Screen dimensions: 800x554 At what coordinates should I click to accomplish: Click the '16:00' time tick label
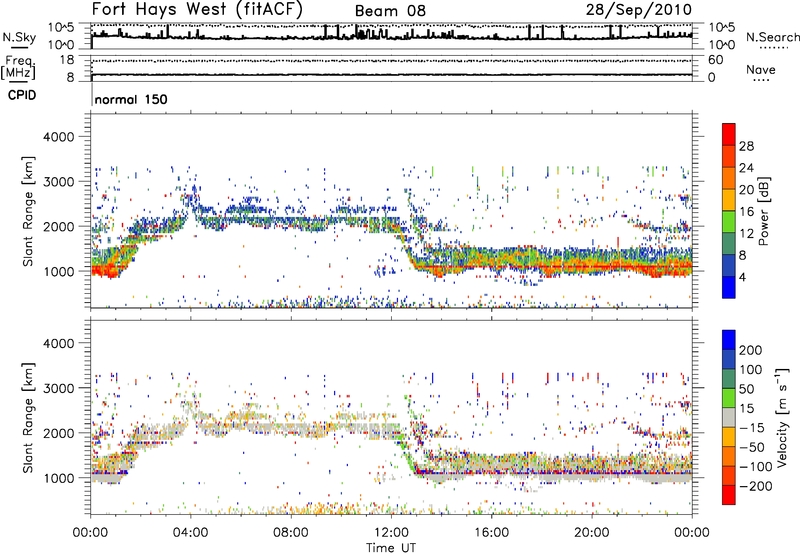point(491,533)
